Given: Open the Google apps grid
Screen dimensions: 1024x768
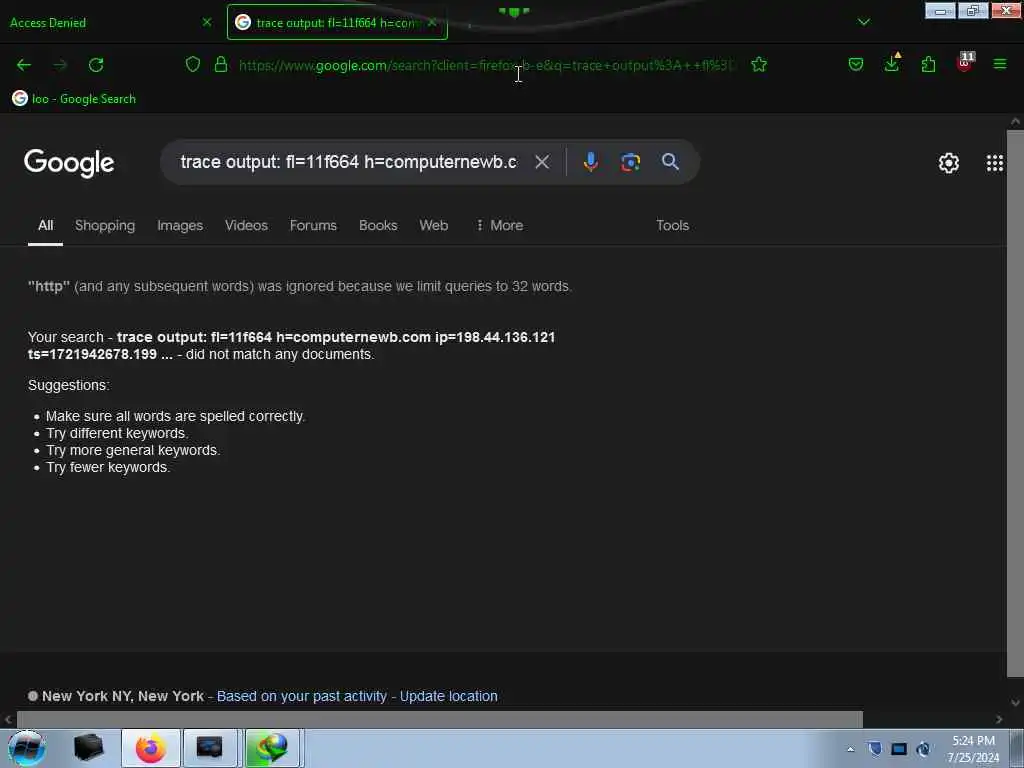Looking at the screenshot, I should click(995, 163).
